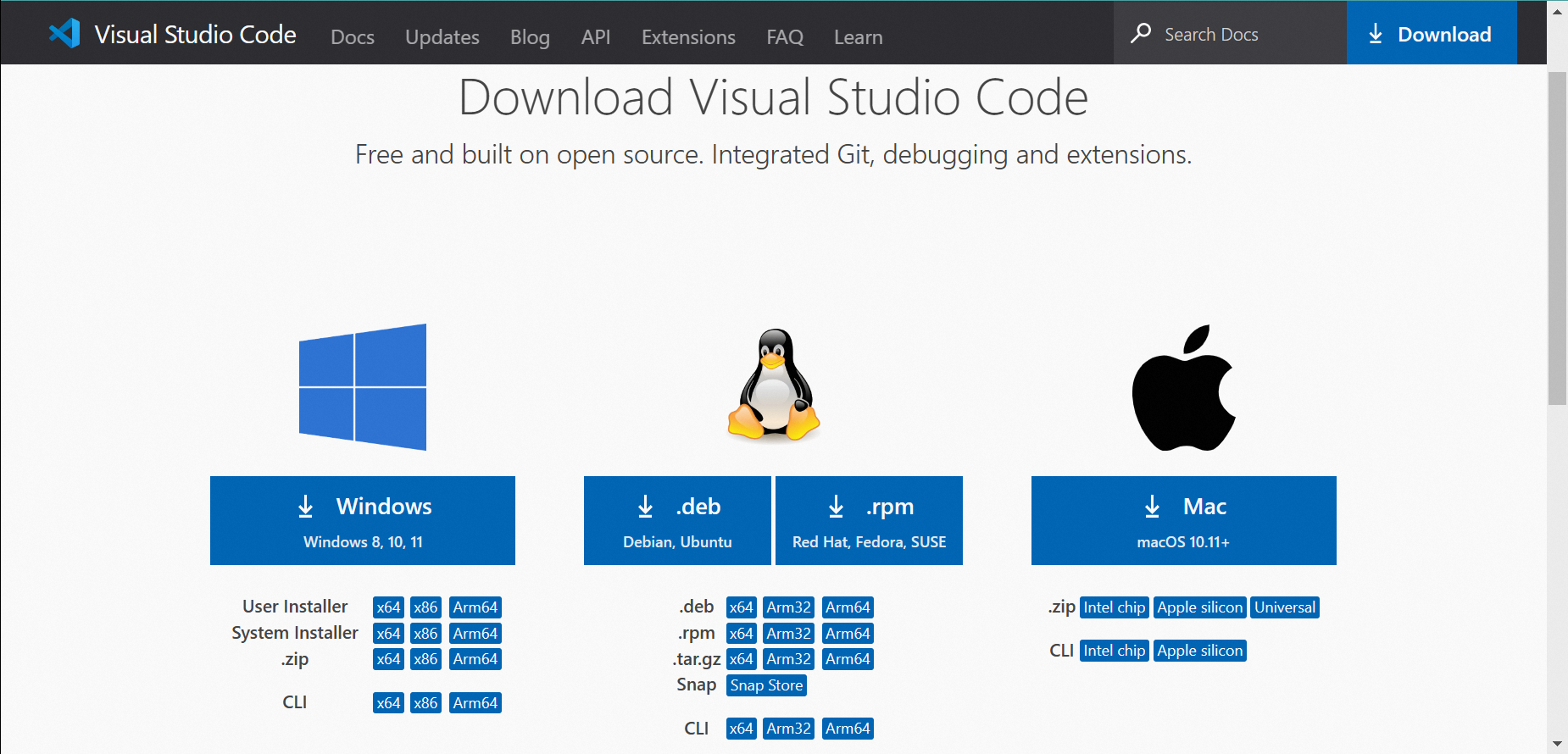
Task: Download the .deb Debian, Ubuntu package
Action: click(677, 520)
